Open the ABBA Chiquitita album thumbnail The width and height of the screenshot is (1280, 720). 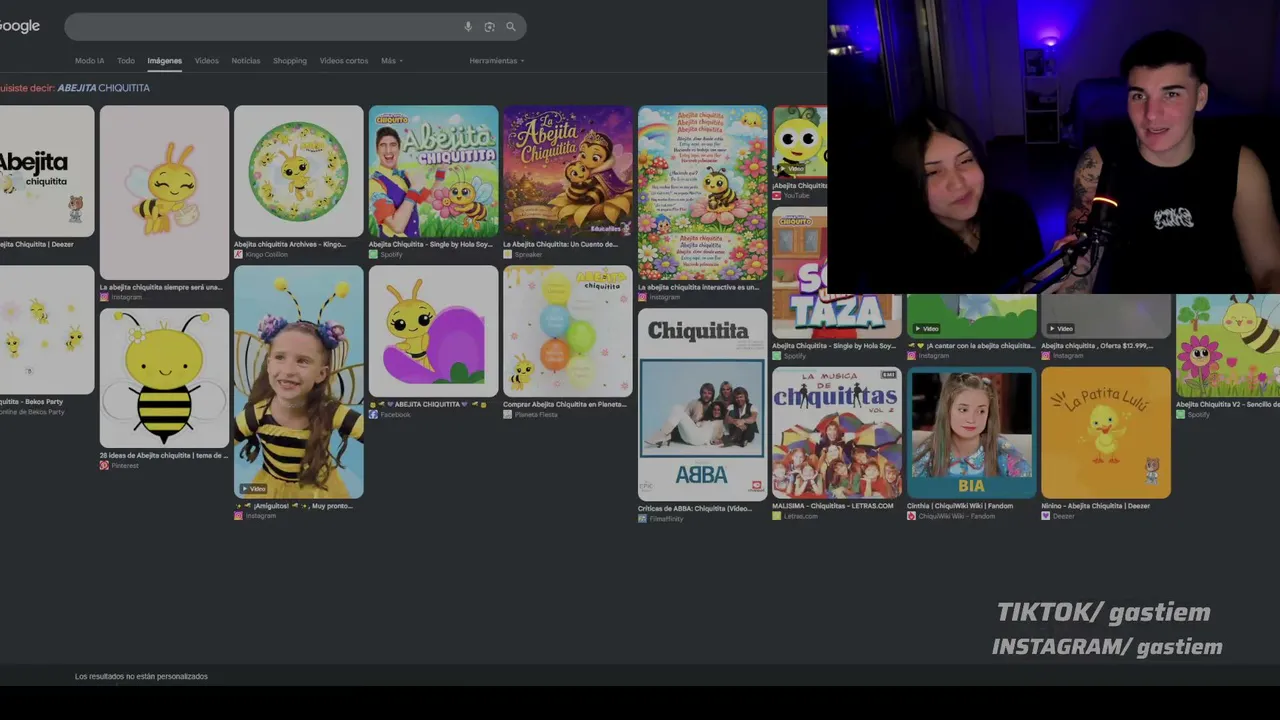click(x=703, y=404)
